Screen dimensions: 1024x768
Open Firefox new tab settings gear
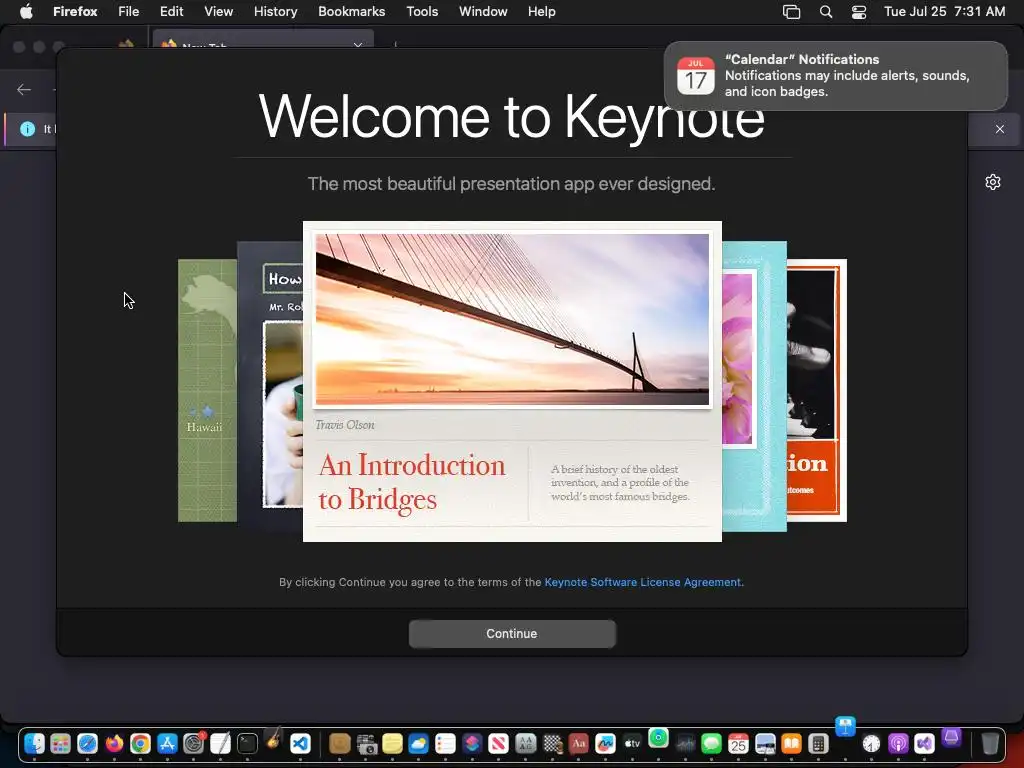tap(993, 182)
